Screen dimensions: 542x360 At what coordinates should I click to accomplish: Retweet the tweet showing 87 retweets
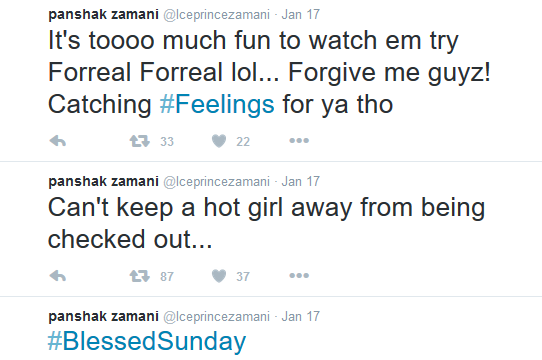pyautogui.click(x=140, y=276)
